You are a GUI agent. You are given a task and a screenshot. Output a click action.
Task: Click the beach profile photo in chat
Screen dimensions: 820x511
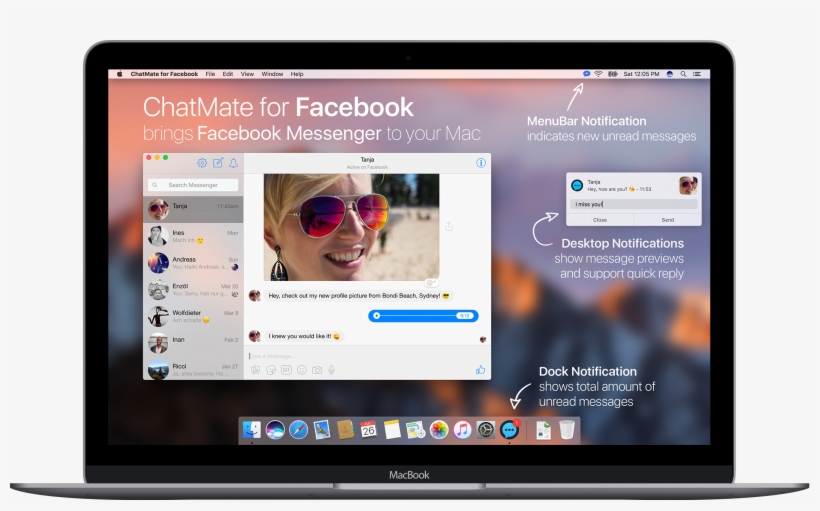click(351, 227)
